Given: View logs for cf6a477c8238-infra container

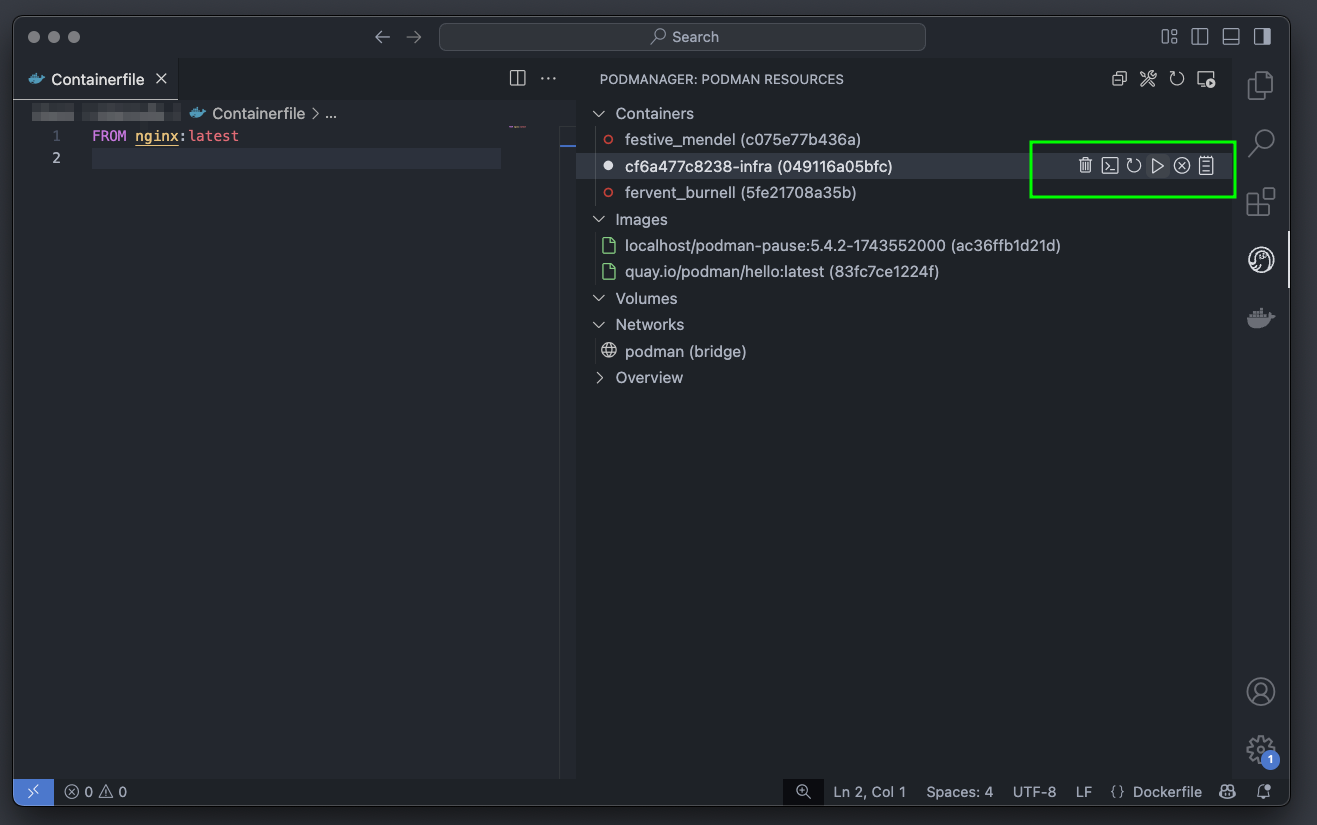Looking at the screenshot, I should pyautogui.click(x=1206, y=166).
